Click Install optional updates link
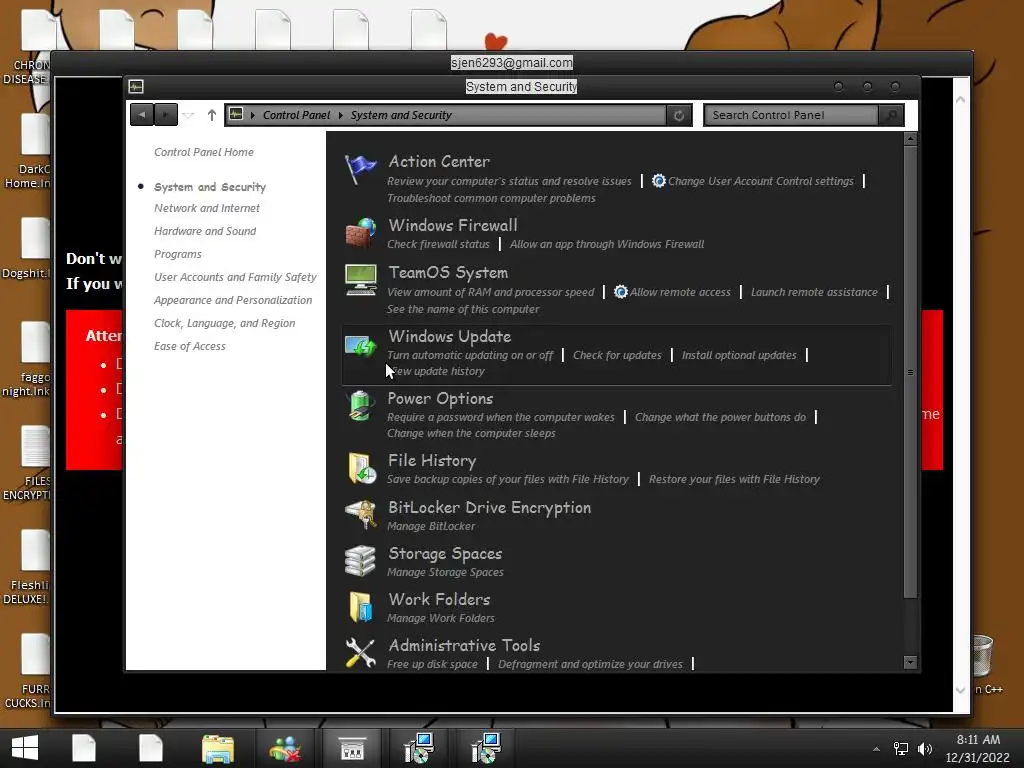Image resolution: width=1024 pixels, height=768 pixels. pos(739,355)
